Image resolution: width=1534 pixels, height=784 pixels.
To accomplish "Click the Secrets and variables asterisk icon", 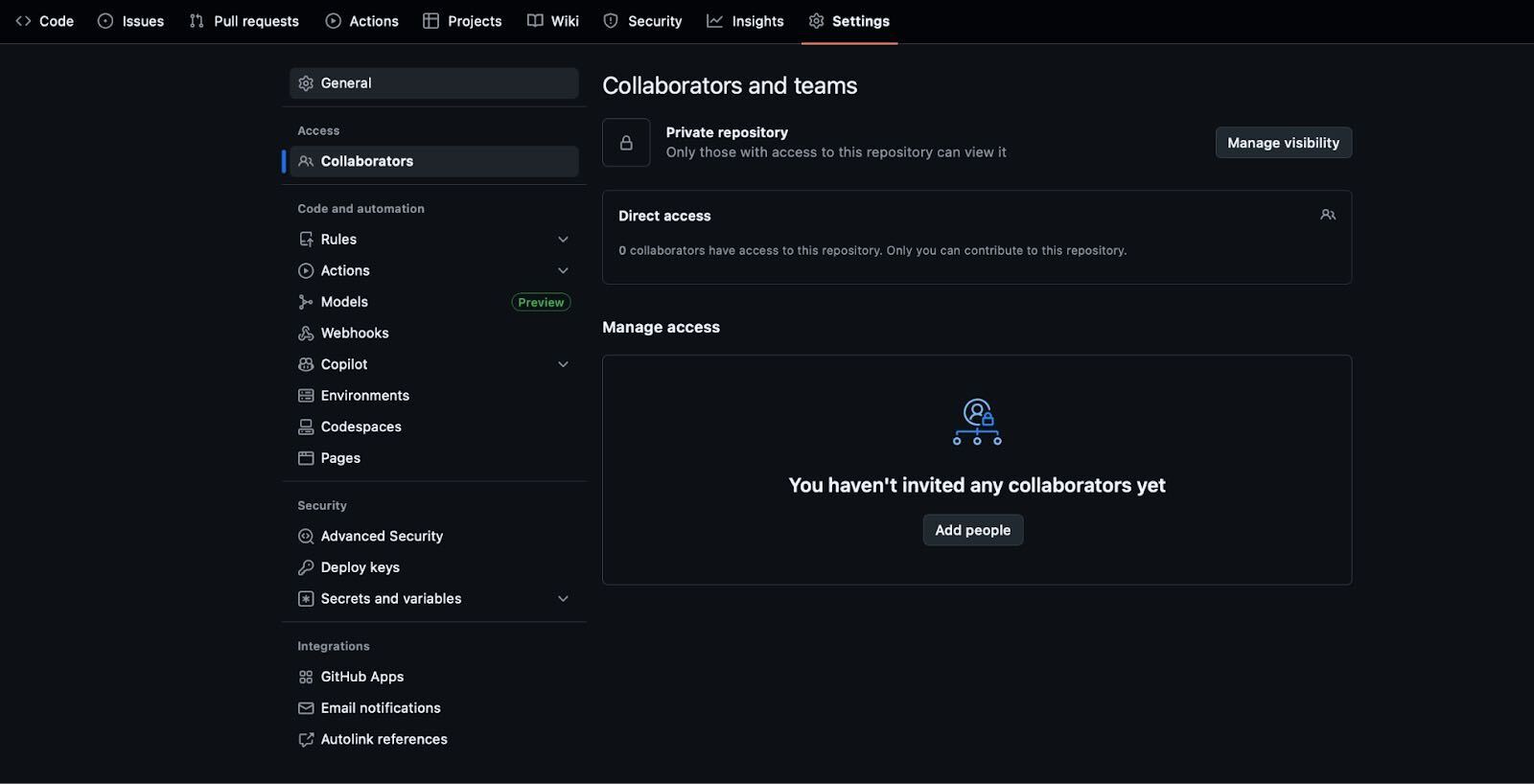I will click(x=306, y=599).
